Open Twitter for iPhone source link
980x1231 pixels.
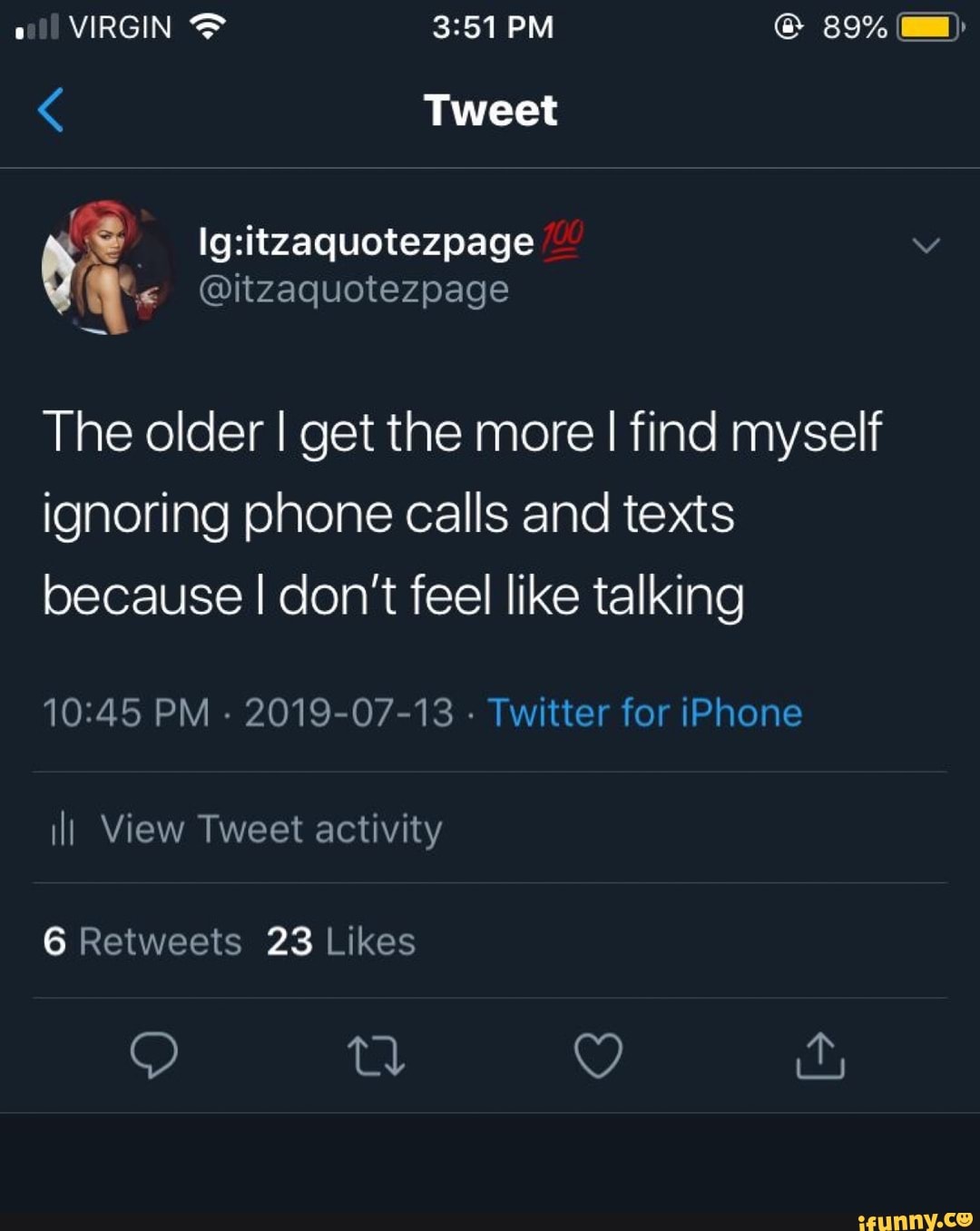[x=645, y=714]
